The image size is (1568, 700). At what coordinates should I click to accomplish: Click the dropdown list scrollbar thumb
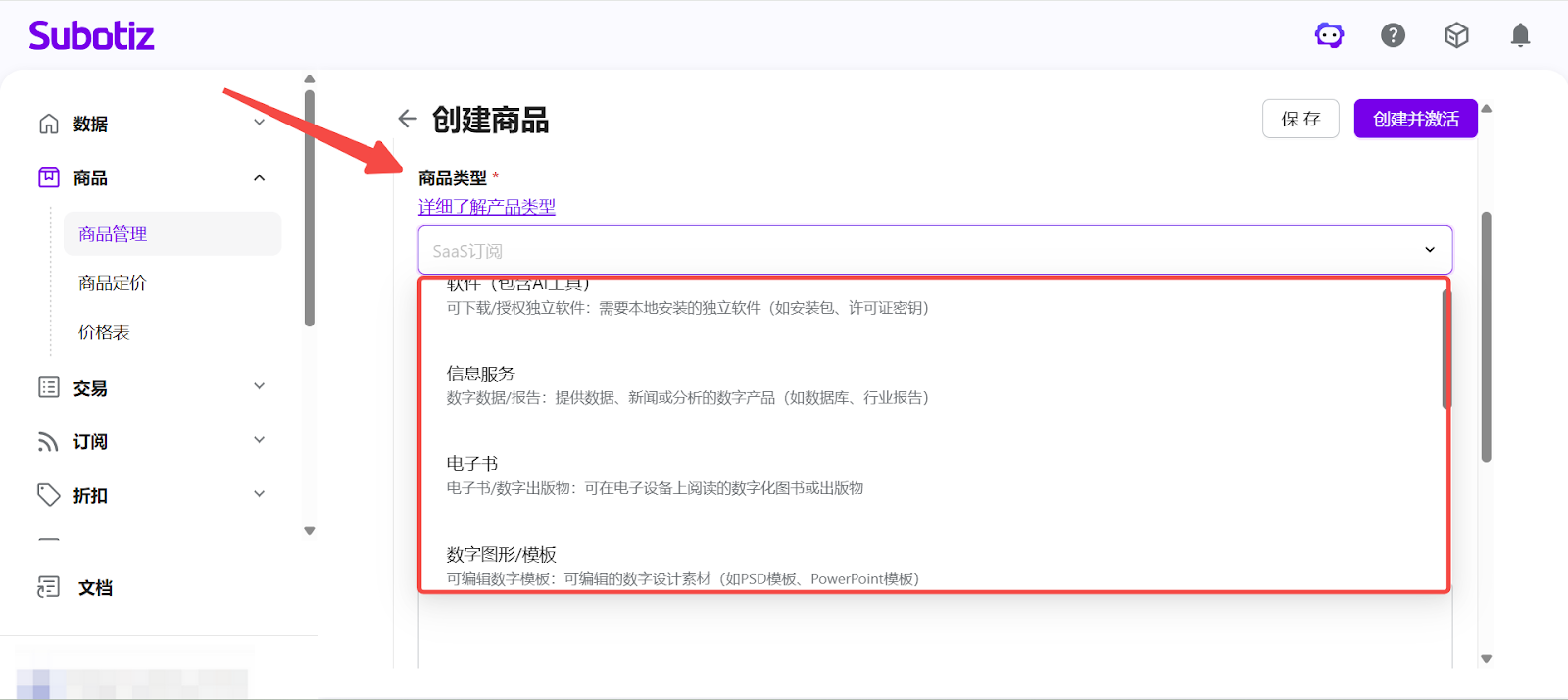tap(1445, 348)
